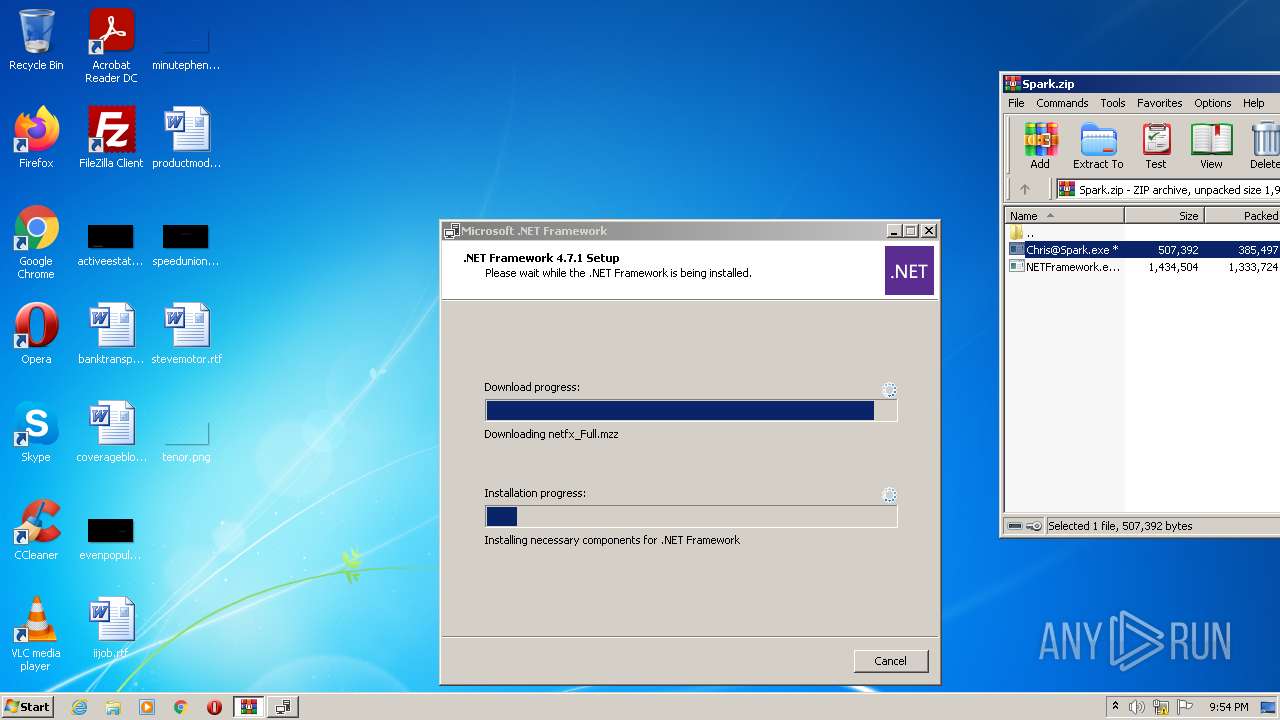Sort WinRAR list by Name column
This screenshot has height=720, width=1280.
(x=1064, y=215)
